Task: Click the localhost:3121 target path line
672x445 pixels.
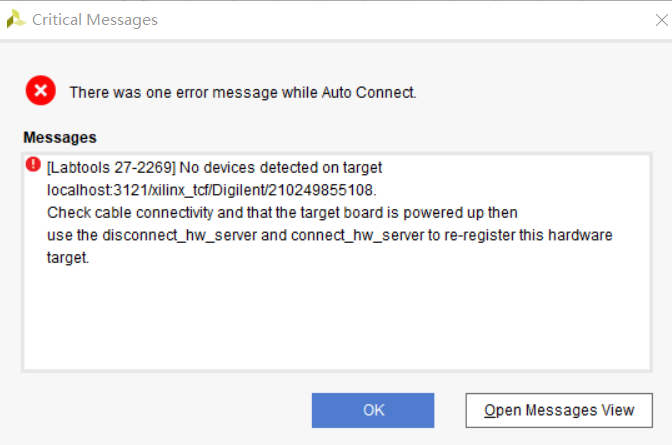Action: (x=212, y=190)
